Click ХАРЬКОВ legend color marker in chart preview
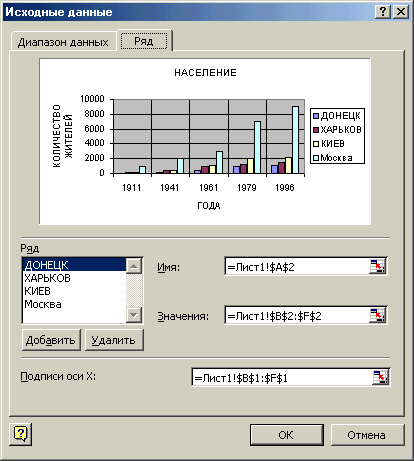This screenshot has height=461, width=414. (x=316, y=130)
